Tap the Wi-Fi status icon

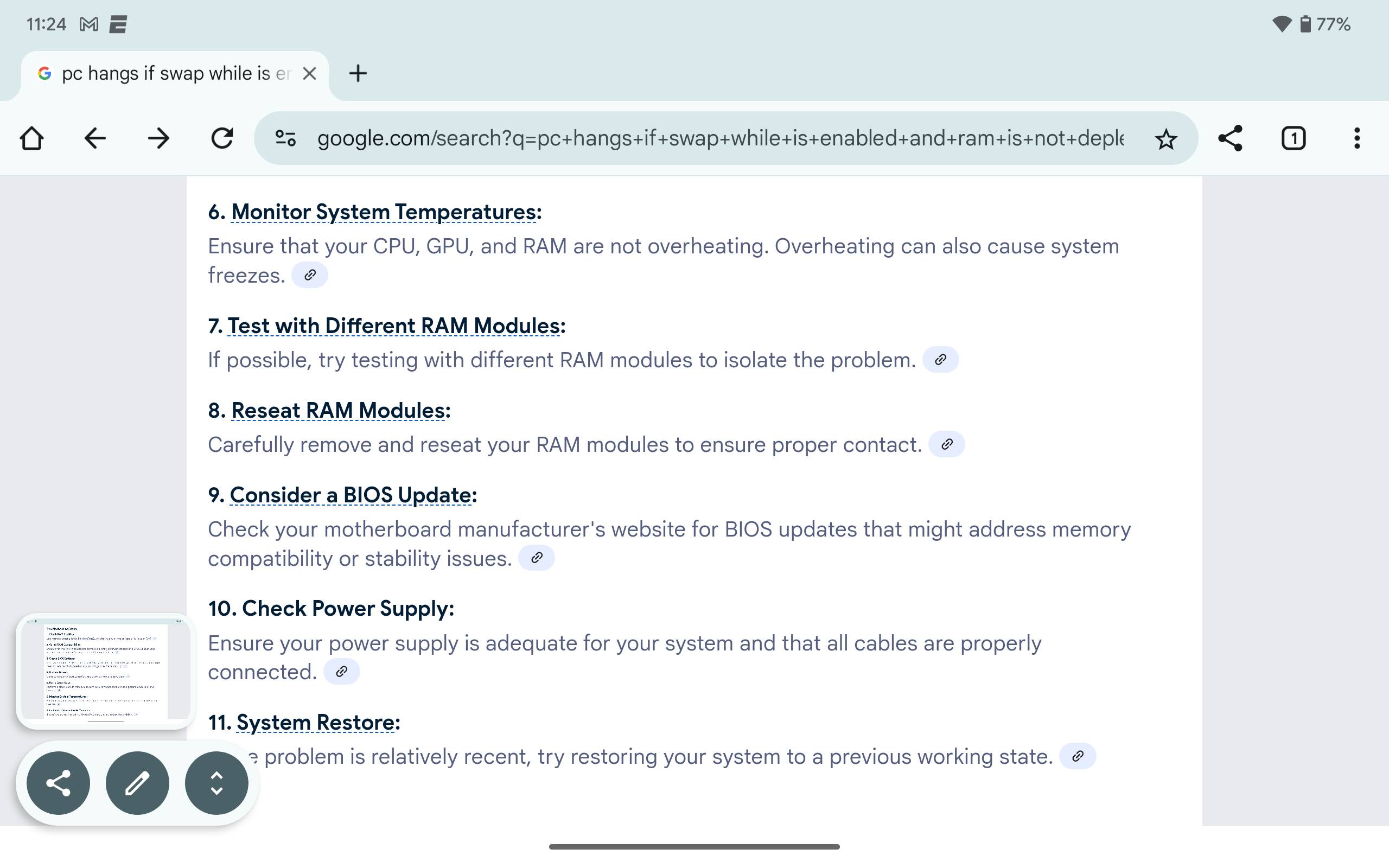click(1281, 24)
